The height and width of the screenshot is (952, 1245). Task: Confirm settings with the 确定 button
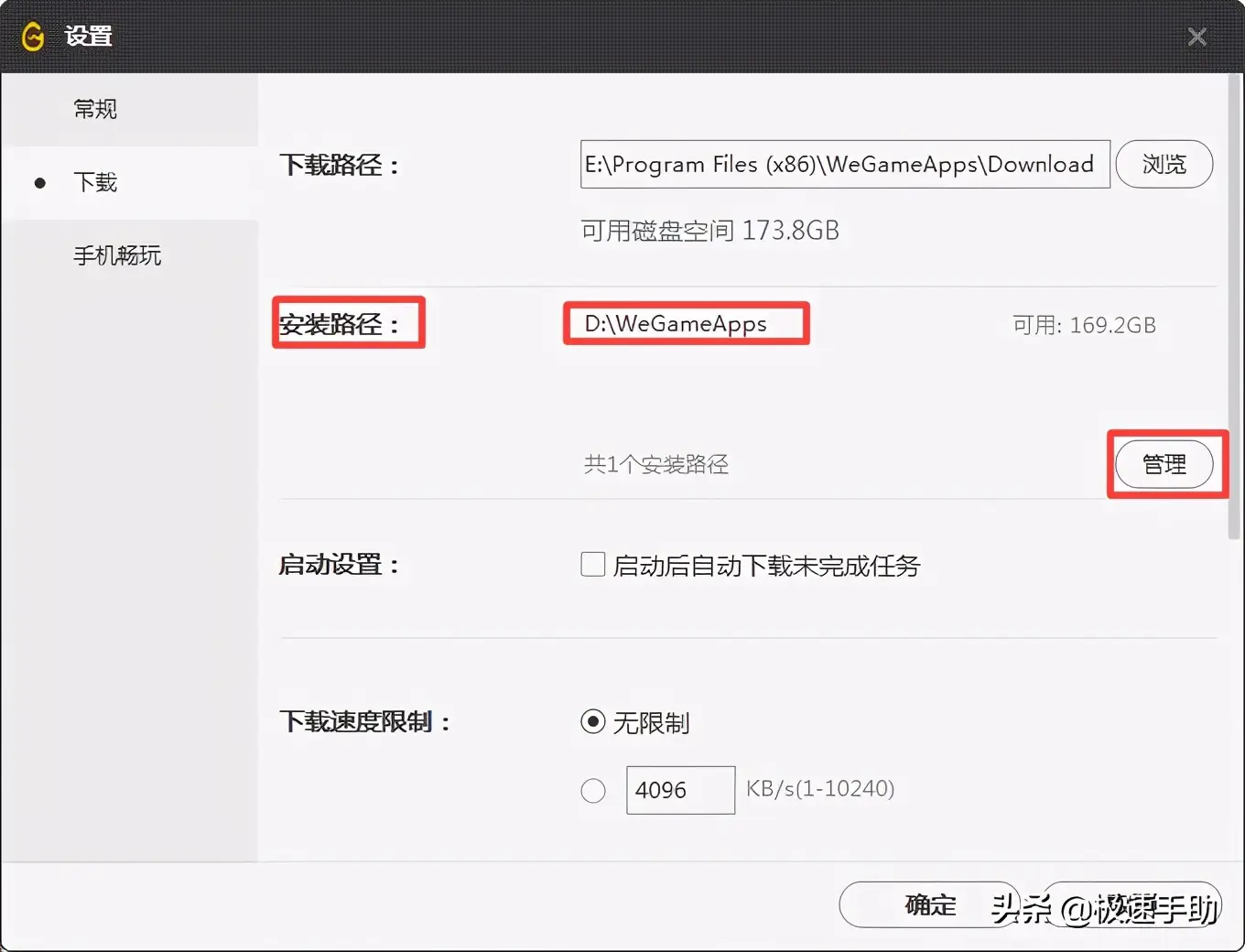tap(929, 904)
